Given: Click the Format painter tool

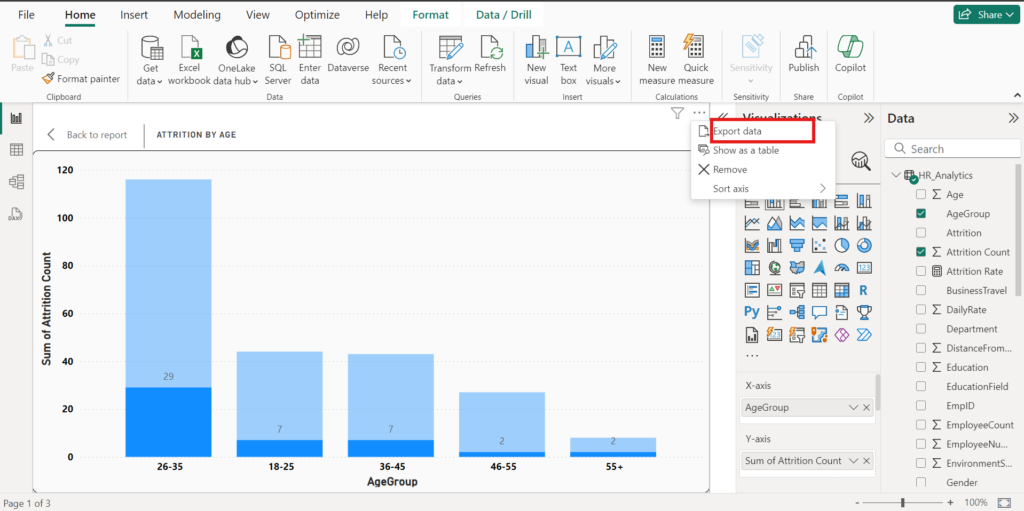Looking at the screenshot, I should (81, 79).
